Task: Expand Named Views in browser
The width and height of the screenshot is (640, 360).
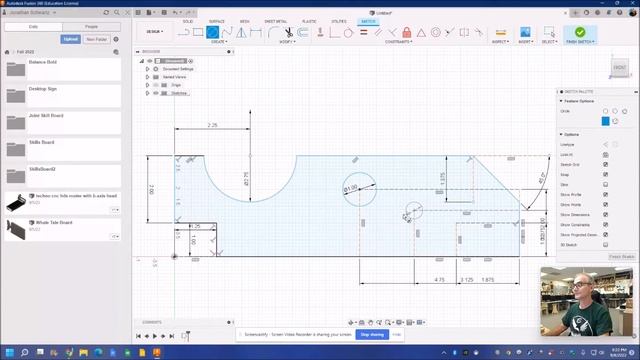Action: (147, 77)
